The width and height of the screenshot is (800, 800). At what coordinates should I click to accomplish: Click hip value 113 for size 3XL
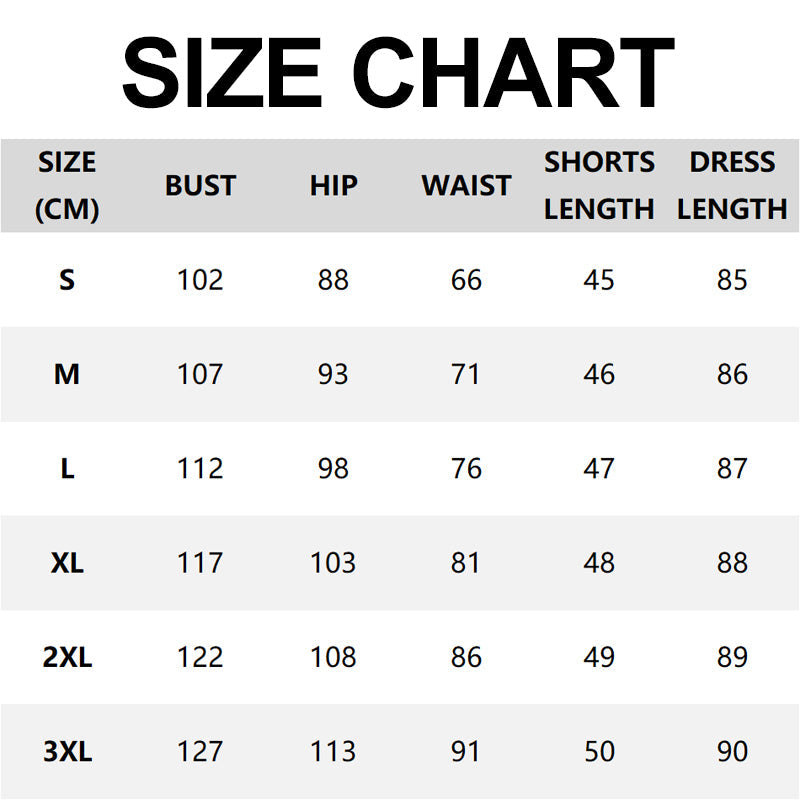(x=333, y=752)
